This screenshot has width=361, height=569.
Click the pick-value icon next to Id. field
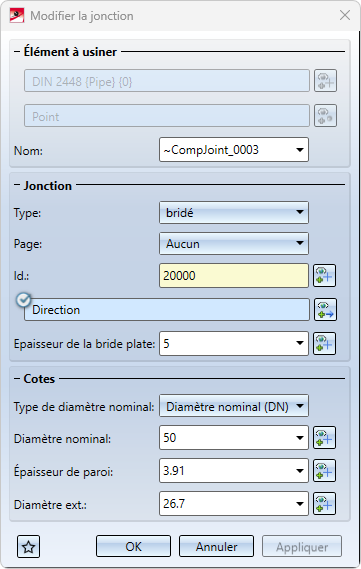point(324,276)
